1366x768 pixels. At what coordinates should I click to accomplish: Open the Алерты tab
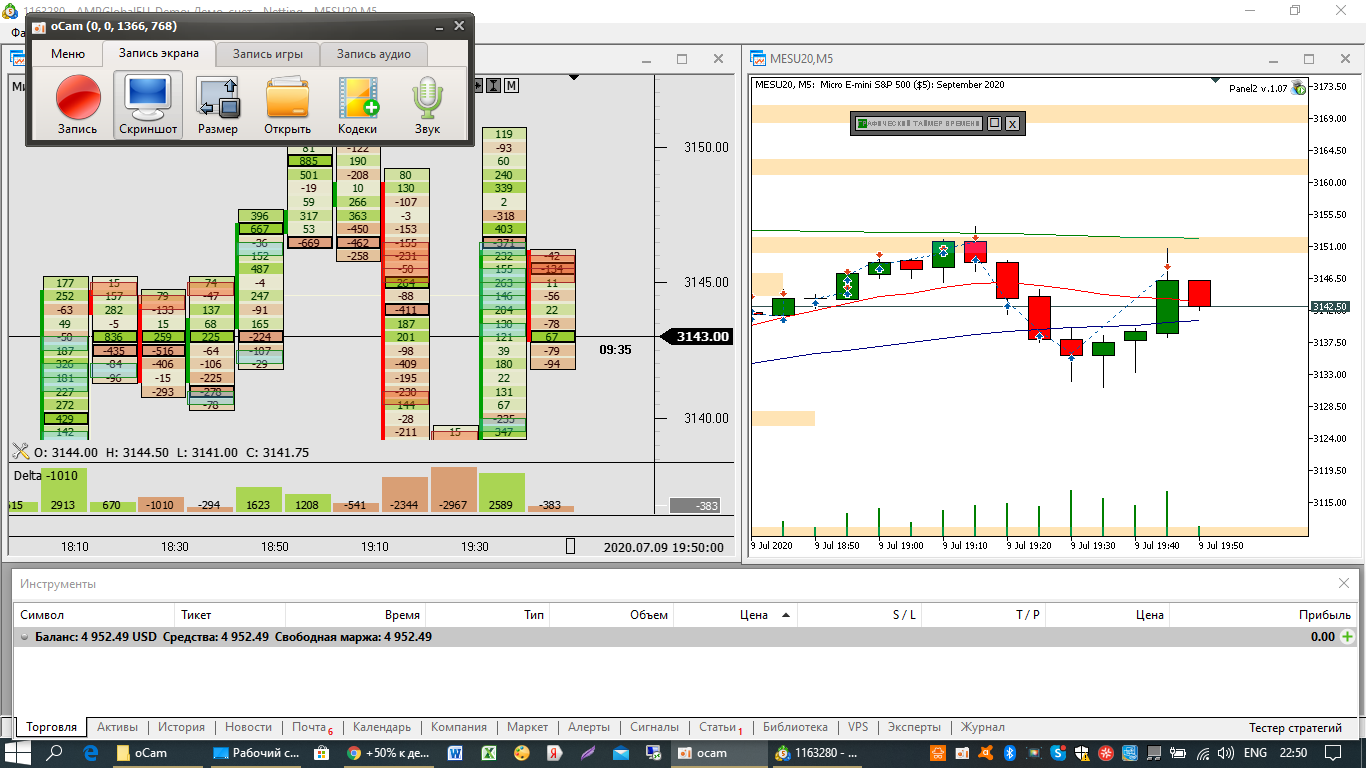point(589,727)
